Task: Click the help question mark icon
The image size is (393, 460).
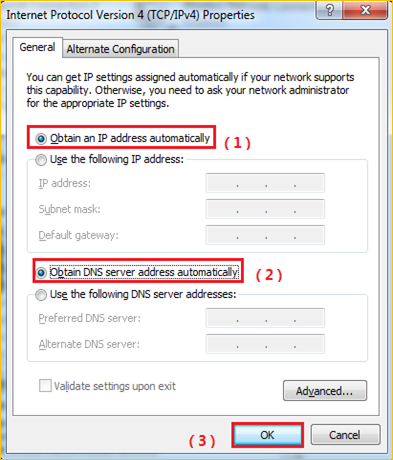Action: coord(329,11)
